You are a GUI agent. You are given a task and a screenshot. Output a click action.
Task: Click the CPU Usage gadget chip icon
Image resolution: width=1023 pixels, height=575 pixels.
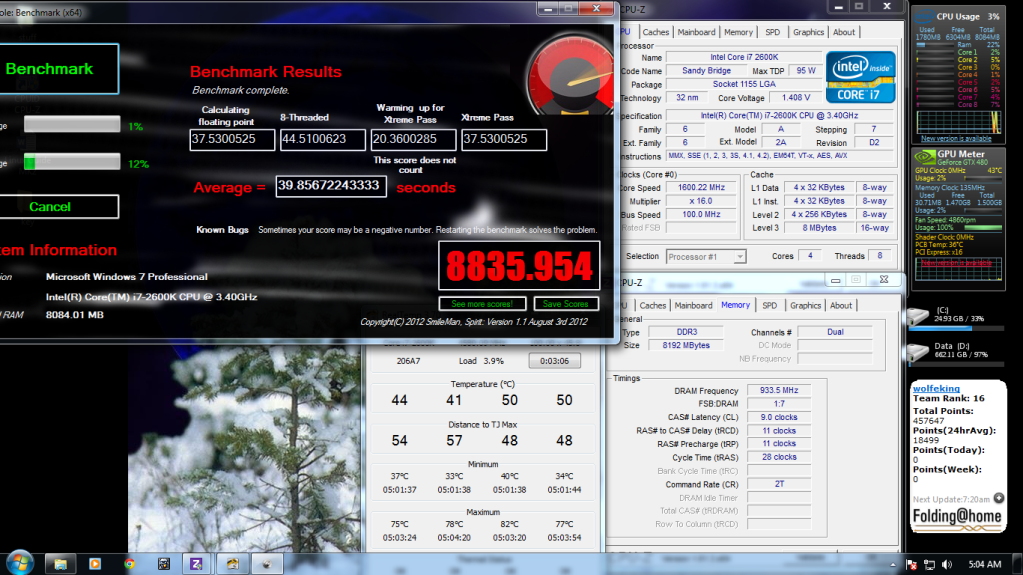(924, 16)
